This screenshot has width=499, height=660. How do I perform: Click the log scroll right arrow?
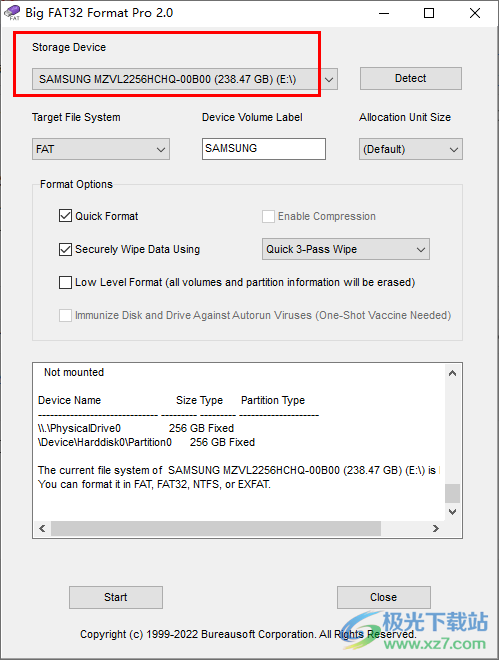435,528
